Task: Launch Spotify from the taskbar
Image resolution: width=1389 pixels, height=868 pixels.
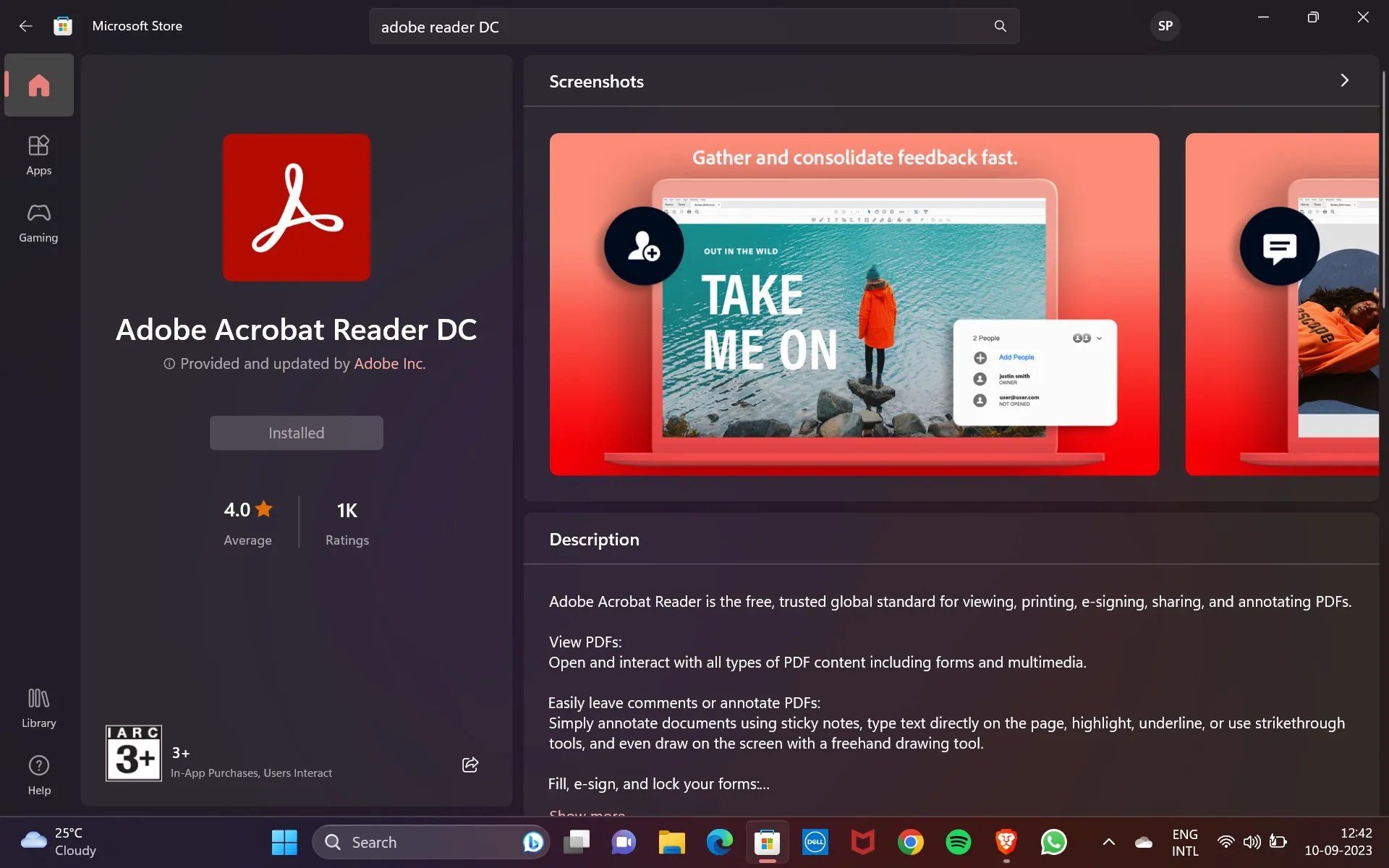Action: pyautogui.click(x=959, y=842)
